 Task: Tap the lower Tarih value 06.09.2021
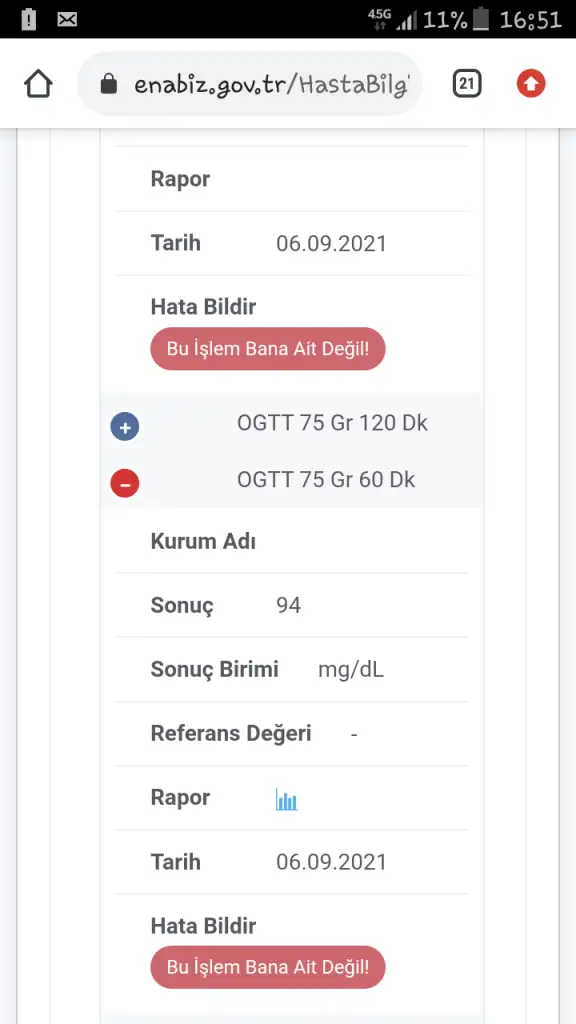pyautogui.click(x=332, y=862)
